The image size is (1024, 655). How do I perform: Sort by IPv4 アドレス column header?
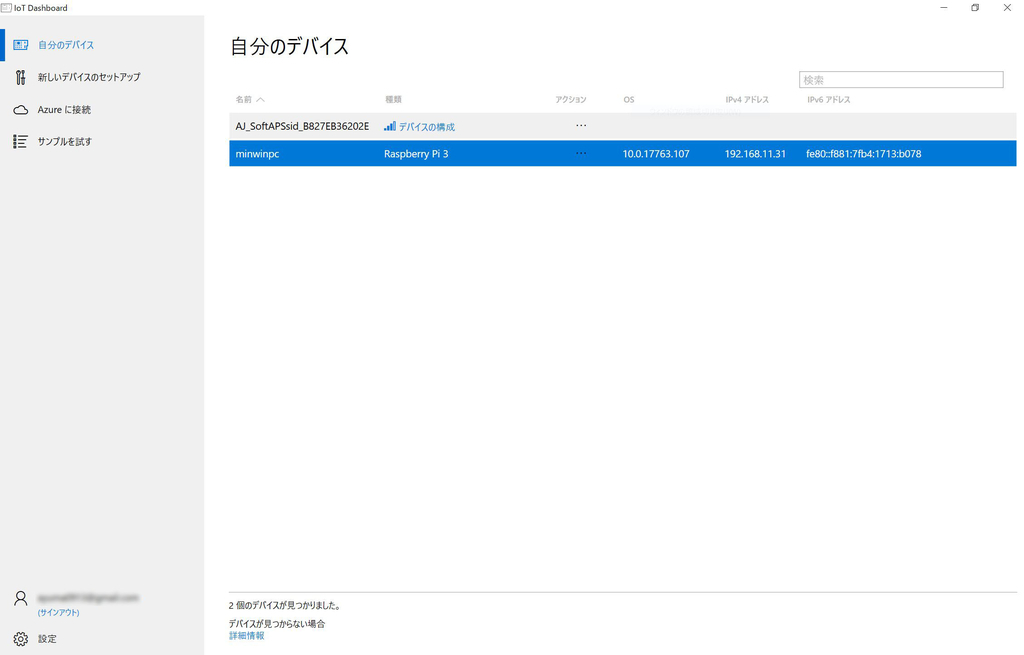[746, 99]
